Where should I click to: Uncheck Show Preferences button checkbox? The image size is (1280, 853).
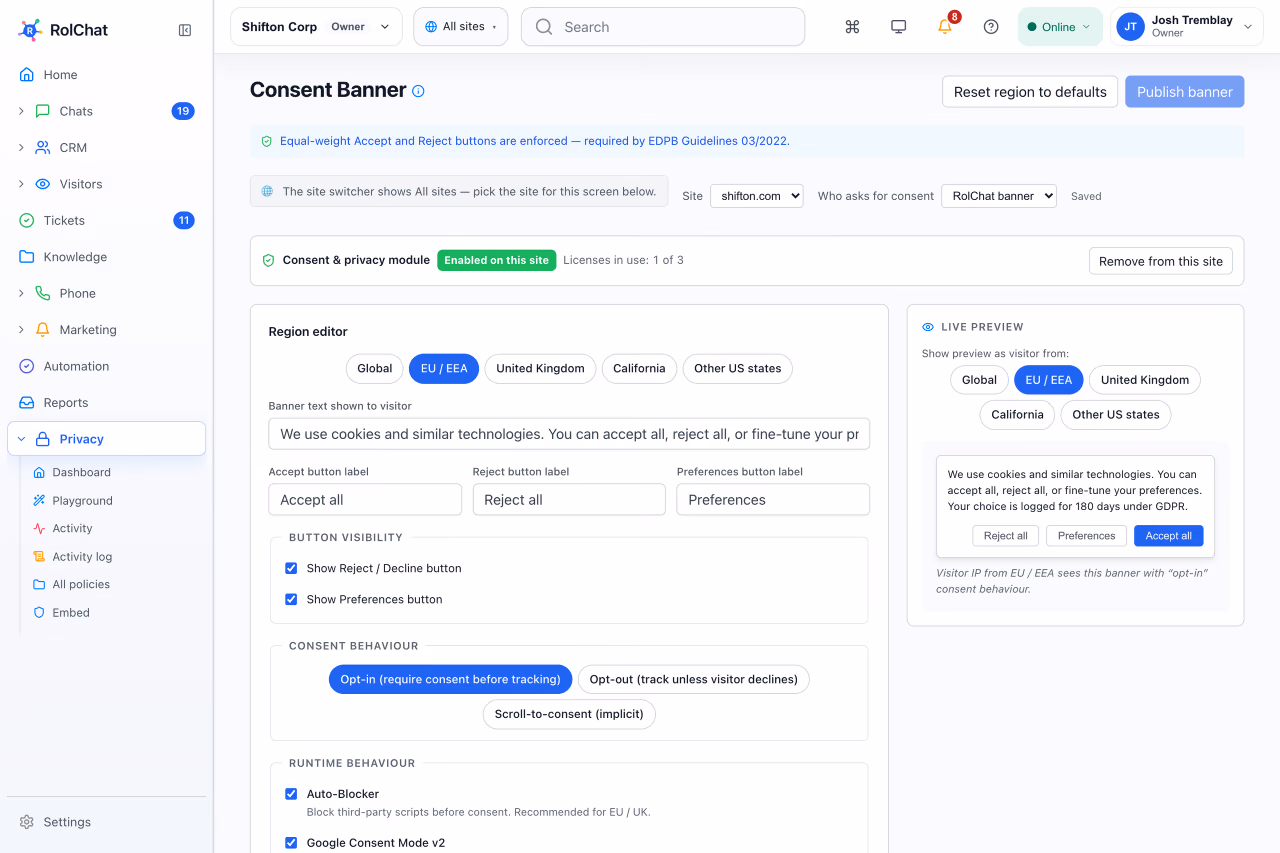[291, 599]
